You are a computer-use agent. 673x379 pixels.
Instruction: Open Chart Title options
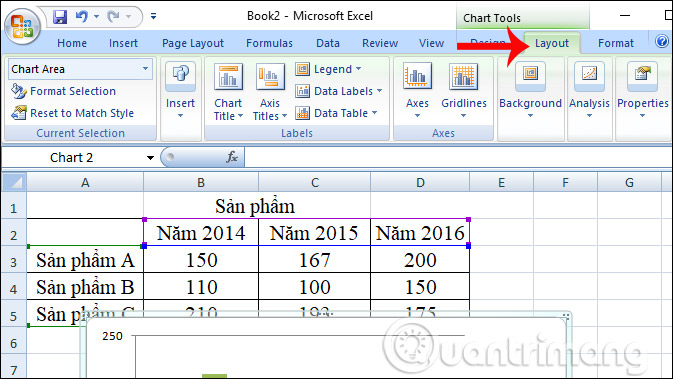point(228,91)
